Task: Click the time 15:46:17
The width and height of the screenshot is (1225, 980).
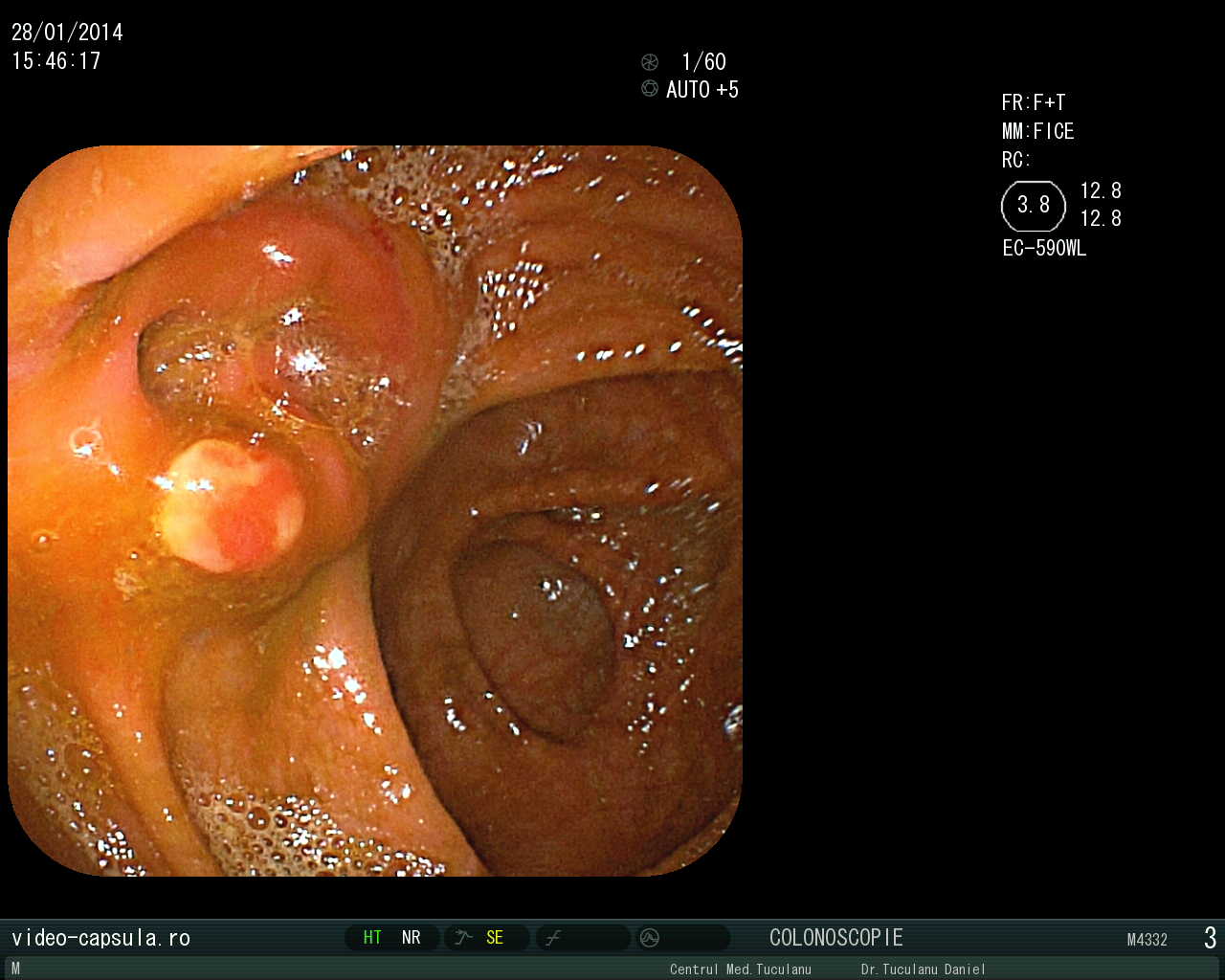Action: click(56, 61)
